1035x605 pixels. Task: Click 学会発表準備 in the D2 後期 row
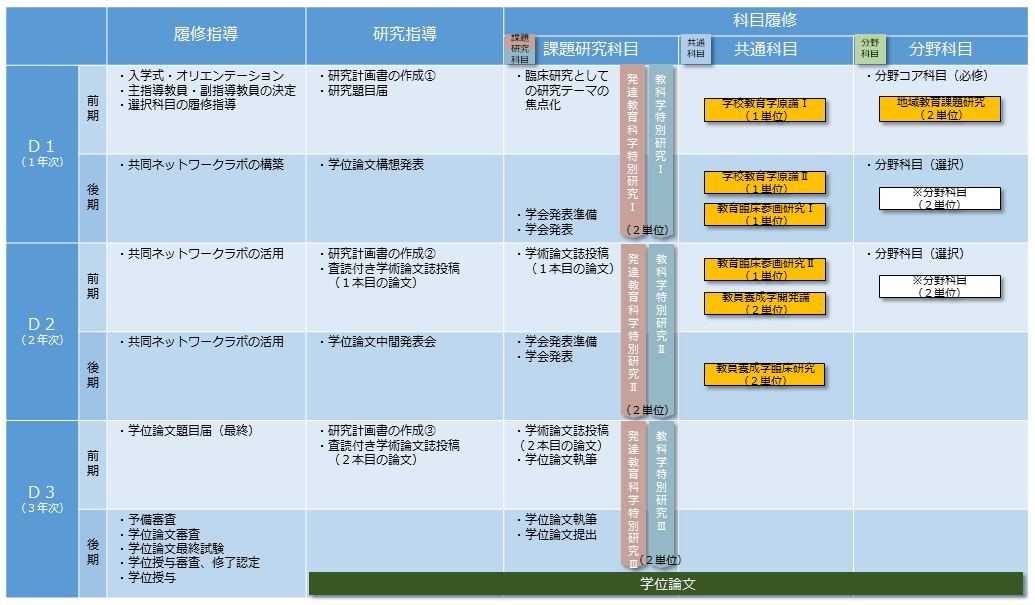point(561,342)
